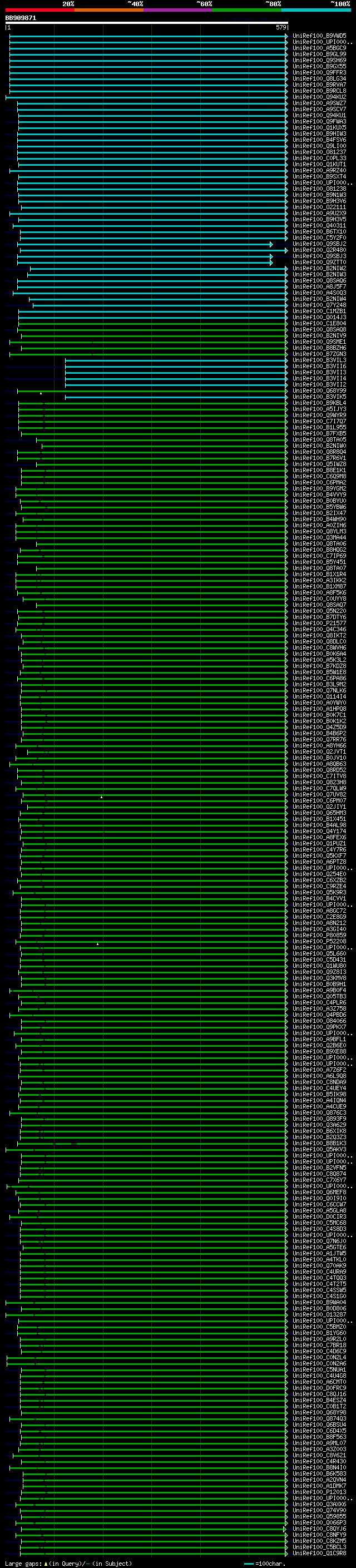Viewport: 356px width, 1568px height.
Task: Click the label UniRef100_Q8TA05
Action: pos(319,439)
